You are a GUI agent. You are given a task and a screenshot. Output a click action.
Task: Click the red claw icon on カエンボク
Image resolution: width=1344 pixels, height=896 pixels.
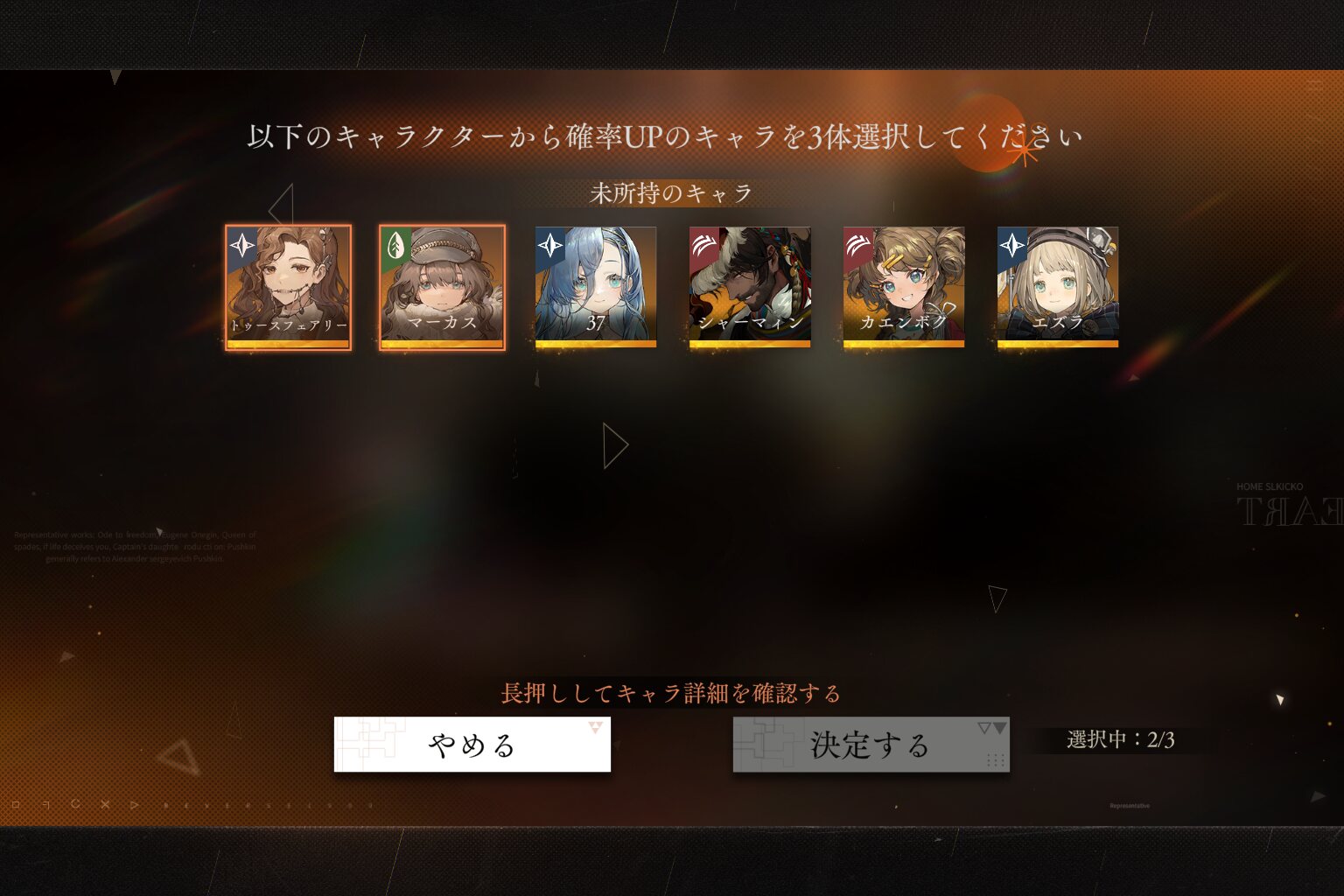(857, 245)
